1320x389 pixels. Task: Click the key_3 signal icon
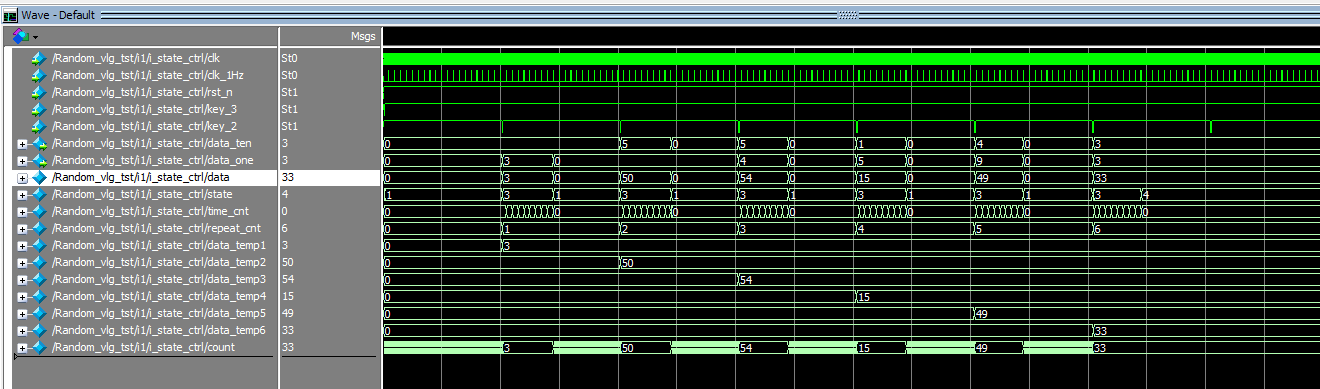[39, 109]
